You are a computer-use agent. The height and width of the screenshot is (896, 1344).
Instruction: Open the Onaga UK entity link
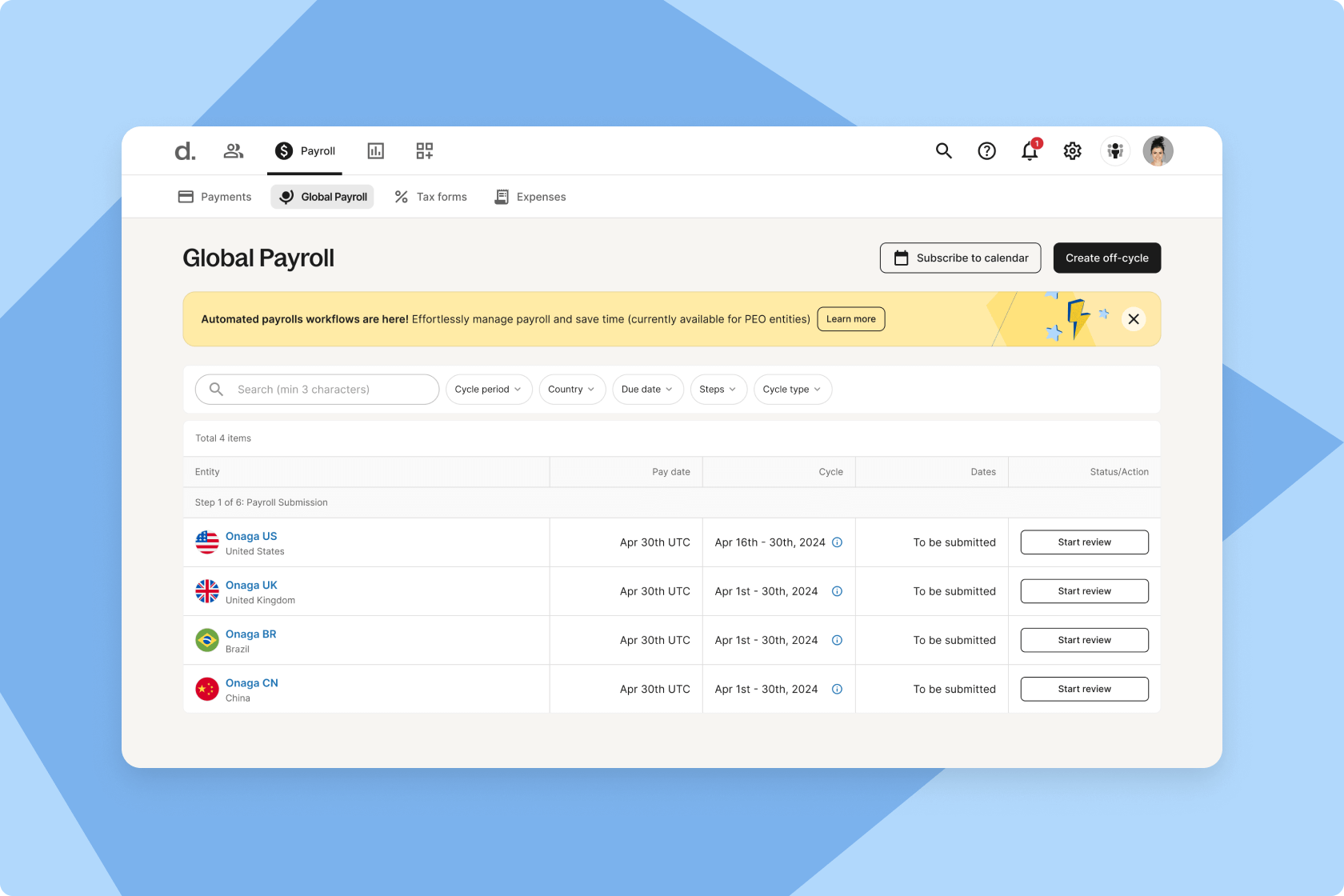coord(250,585)
